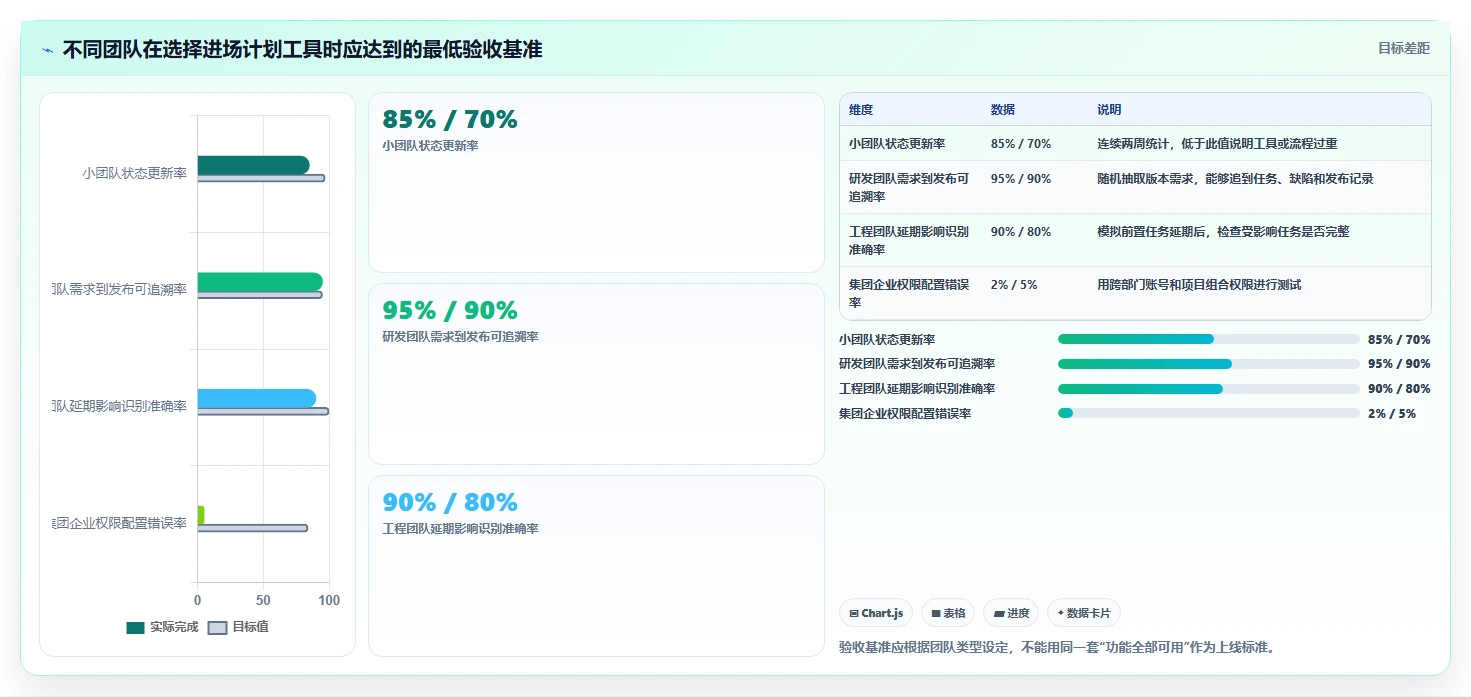
Task: Click the 目标差距 label in the header
Action: 1404,48
